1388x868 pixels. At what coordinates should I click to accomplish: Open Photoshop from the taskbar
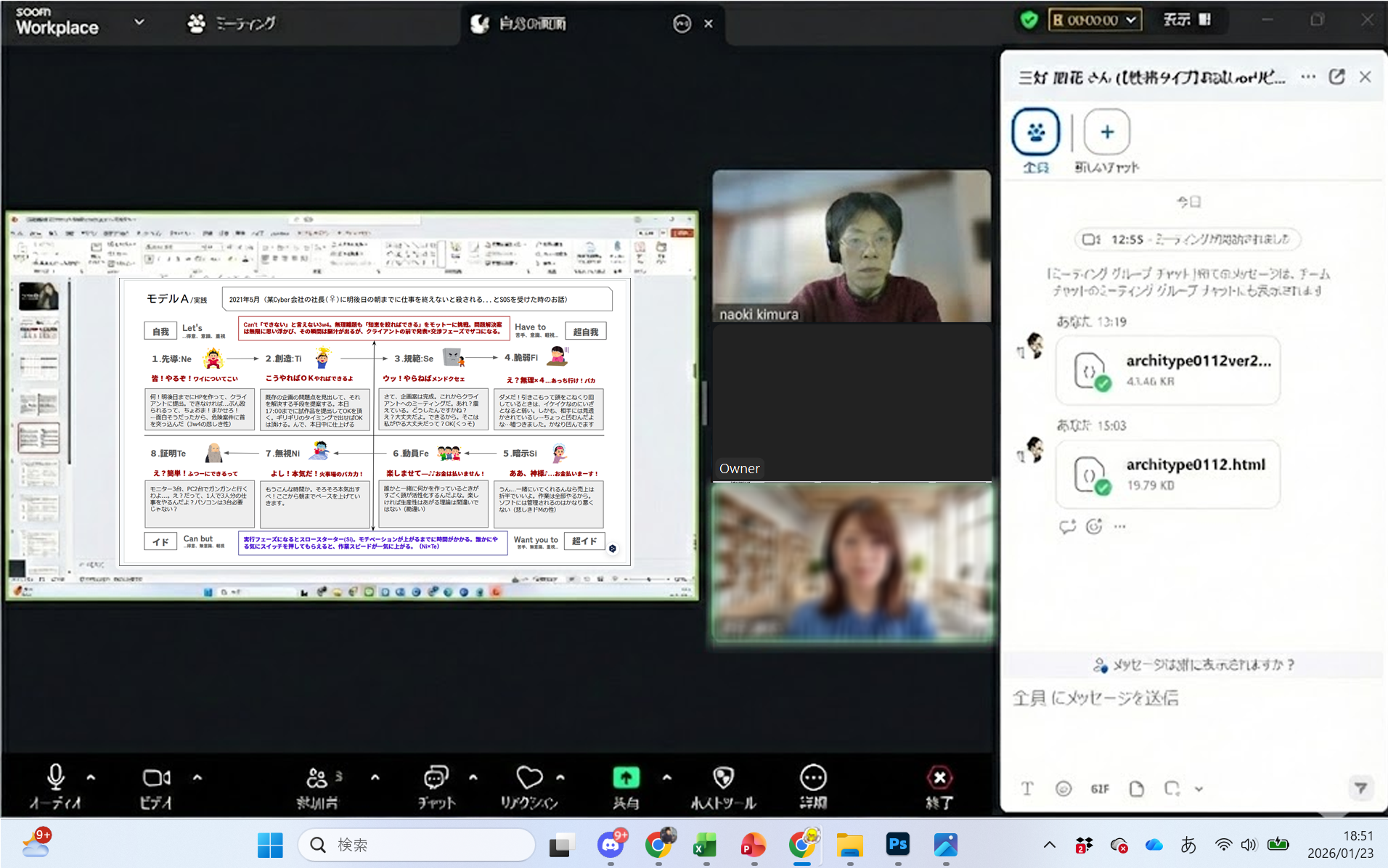[898, 845]
